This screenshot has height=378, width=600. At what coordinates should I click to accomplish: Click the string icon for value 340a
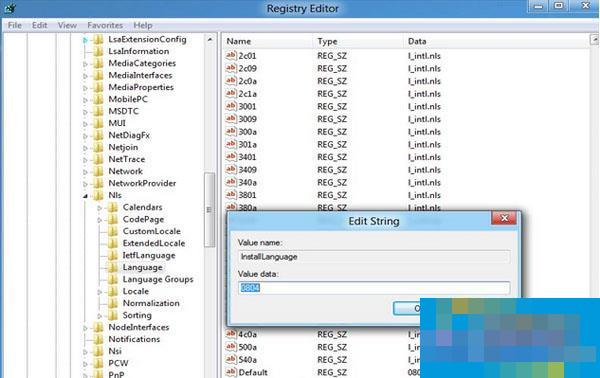(x=231, y=182)
